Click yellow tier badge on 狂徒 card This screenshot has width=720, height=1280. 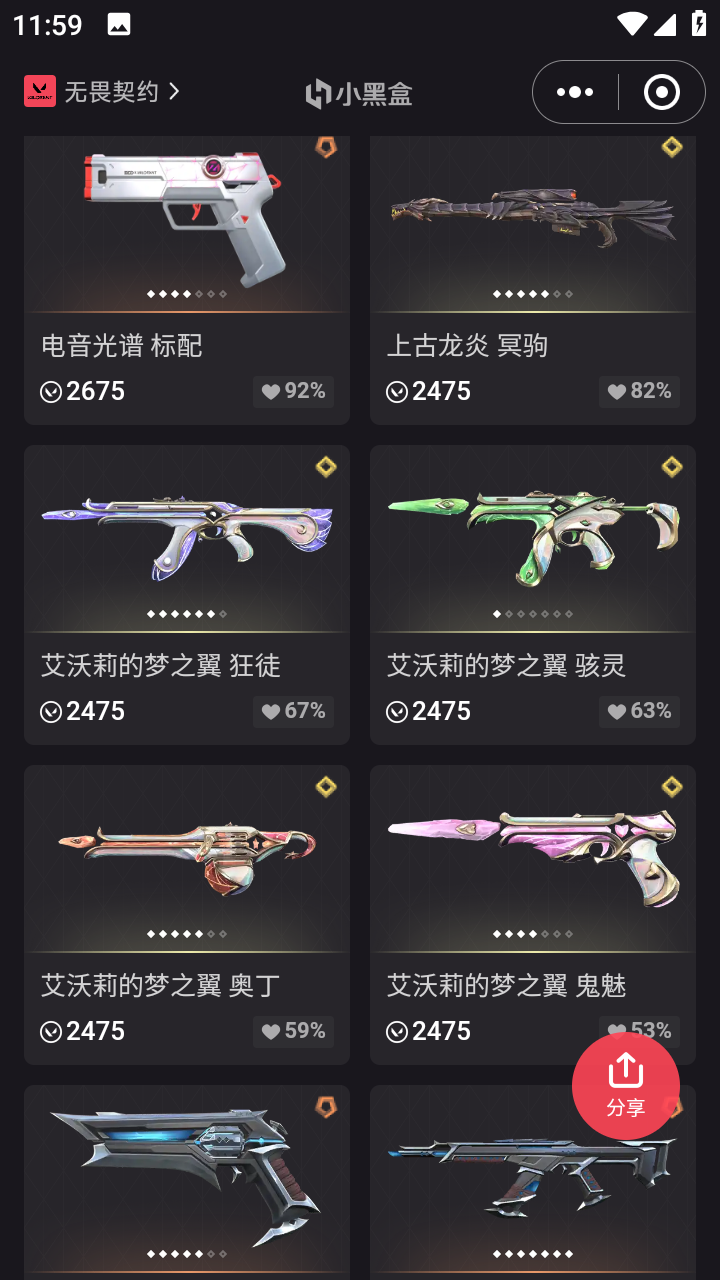pos(326,467)
